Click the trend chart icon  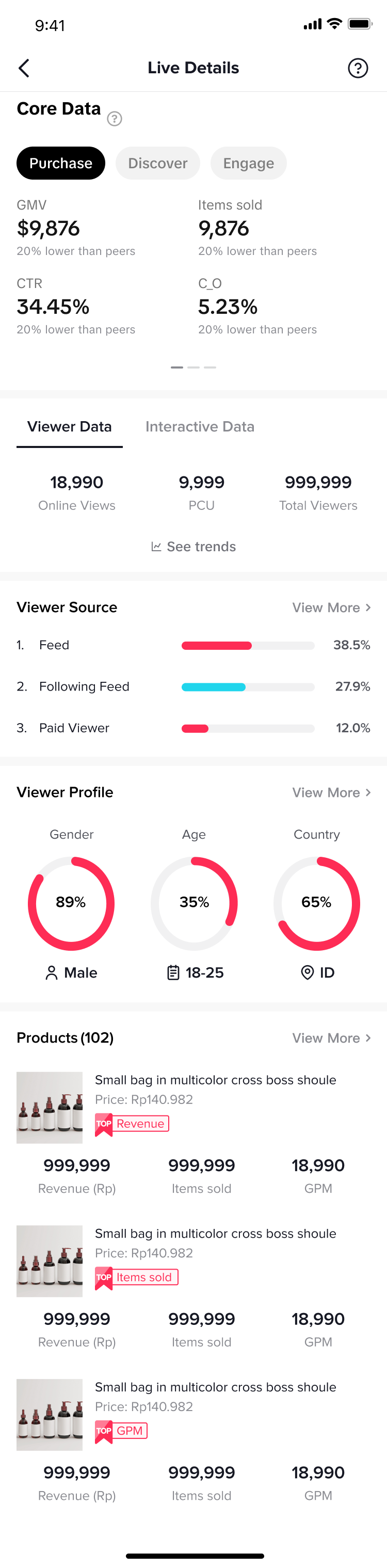pyautogui.click(x=156, y=547)
